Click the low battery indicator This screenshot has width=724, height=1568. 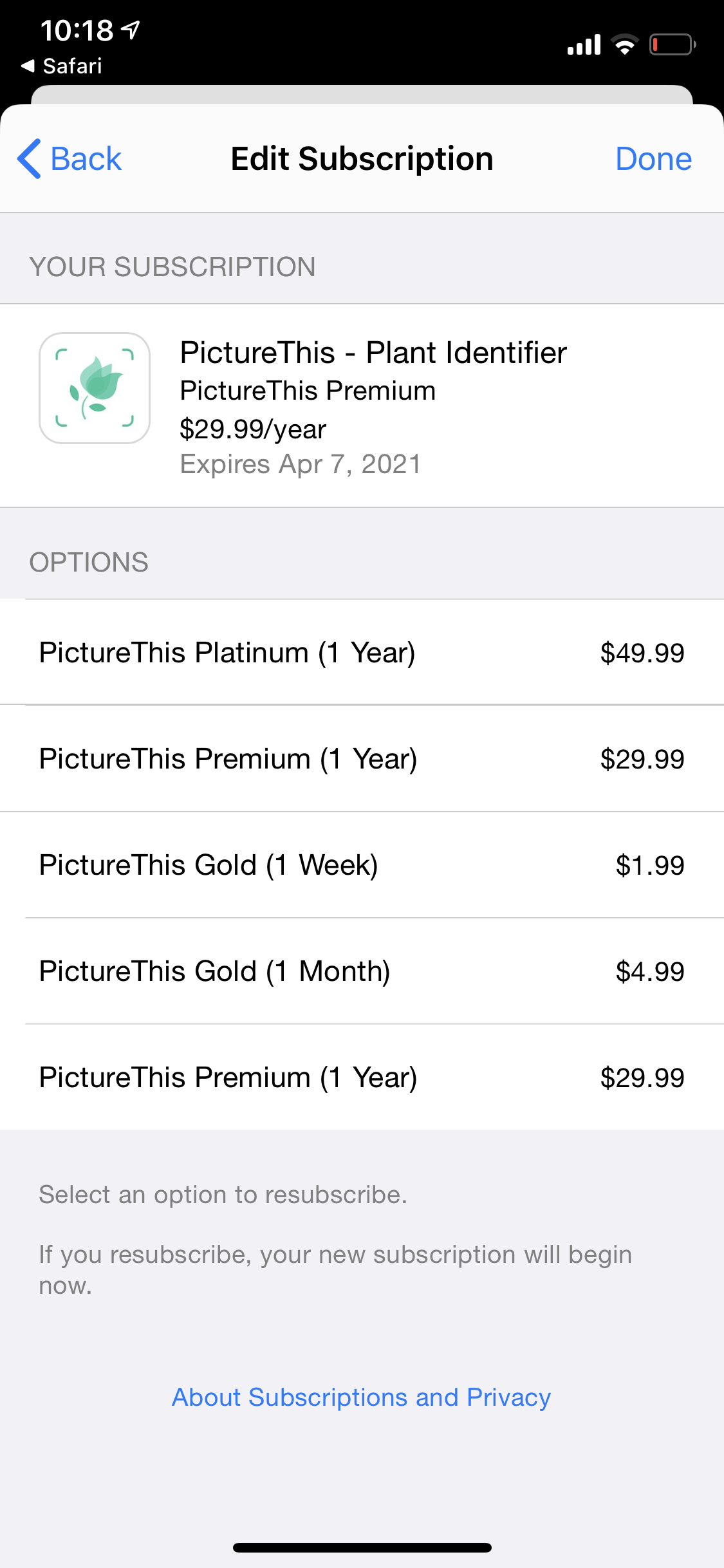671,45
